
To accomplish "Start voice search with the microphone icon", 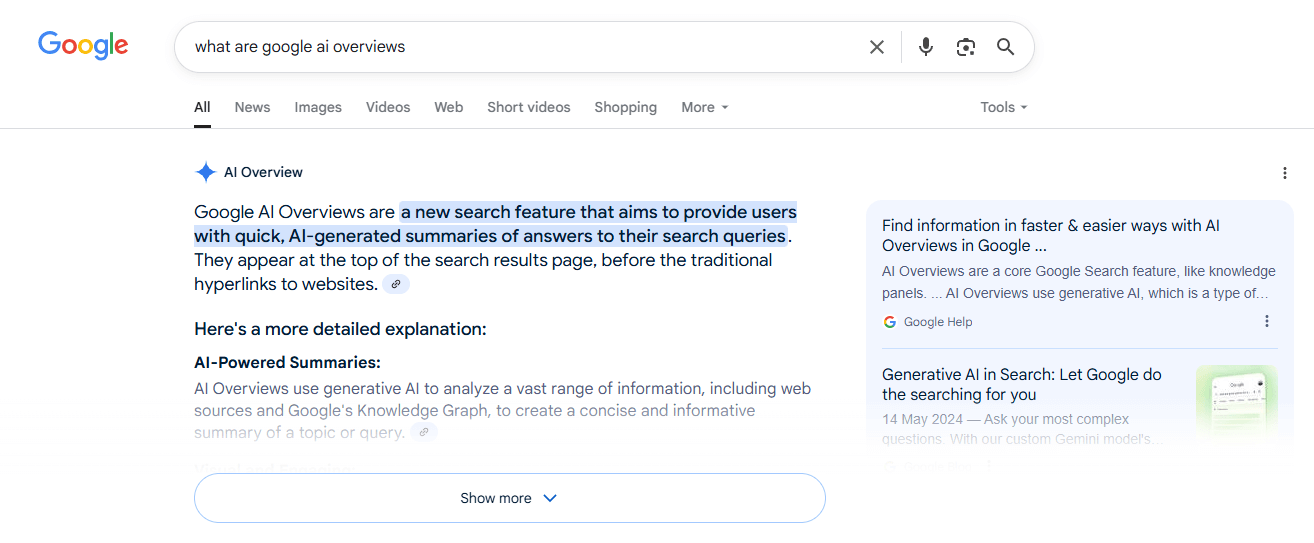I will click(926, 47).
